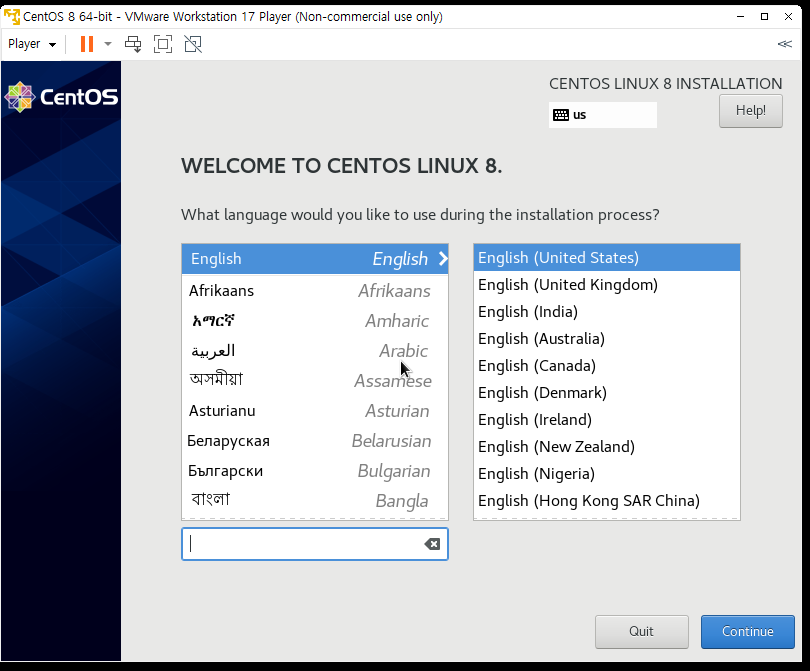Minimize the VMware Player window
810x671 pixels.
click(740, 17)
